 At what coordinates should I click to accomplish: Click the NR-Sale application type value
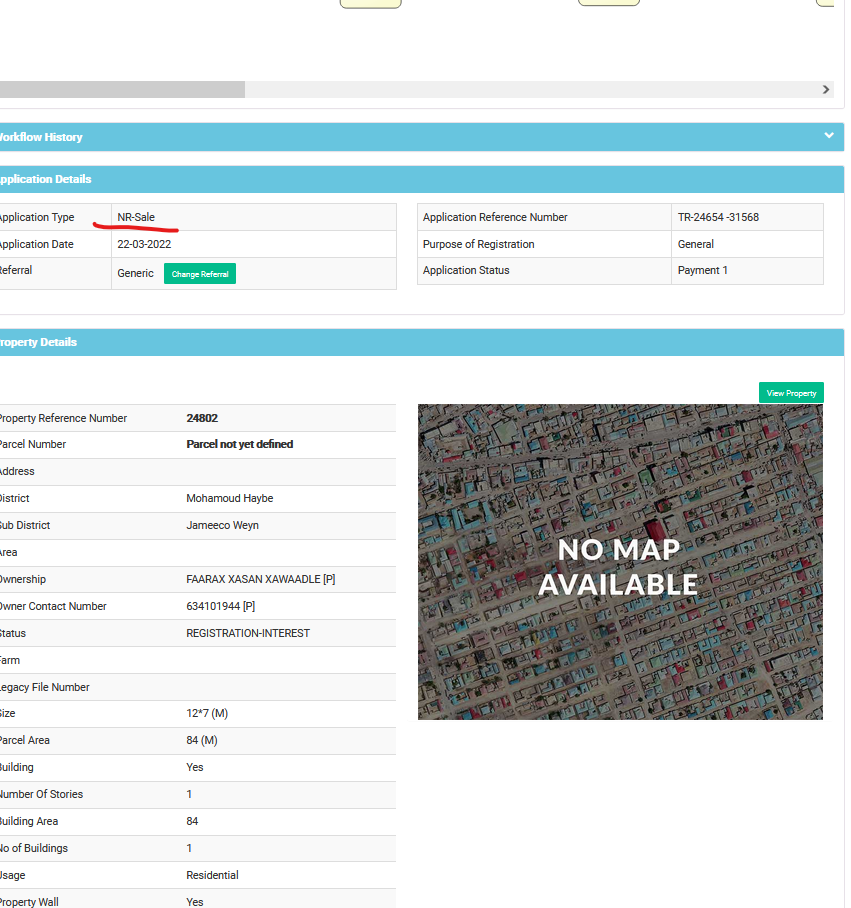(136, 217)
